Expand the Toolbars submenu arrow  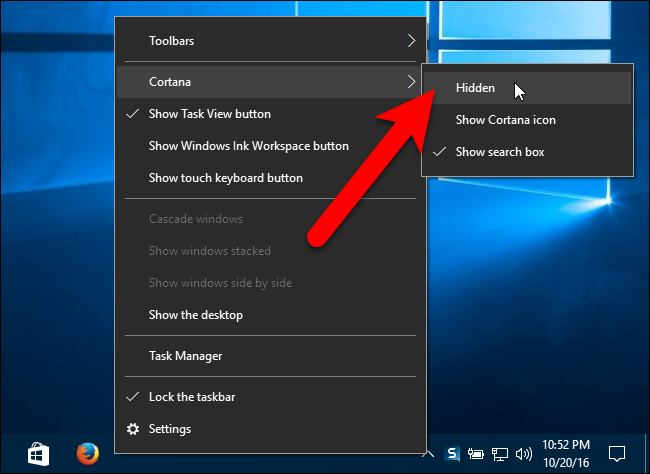pyautogui.click(x=410, y=41)
